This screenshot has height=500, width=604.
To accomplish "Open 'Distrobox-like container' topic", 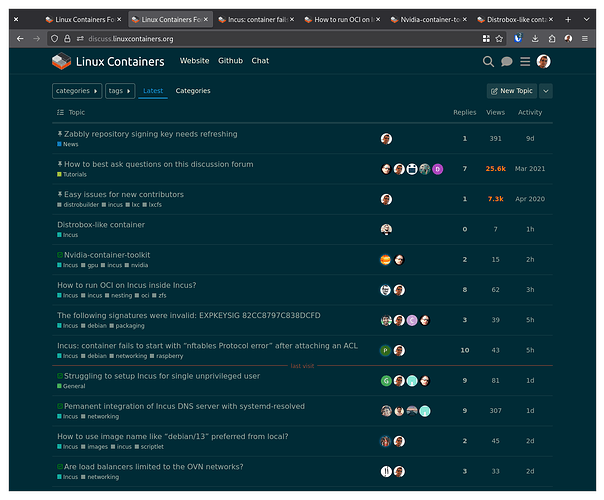I will pos(101,225).
